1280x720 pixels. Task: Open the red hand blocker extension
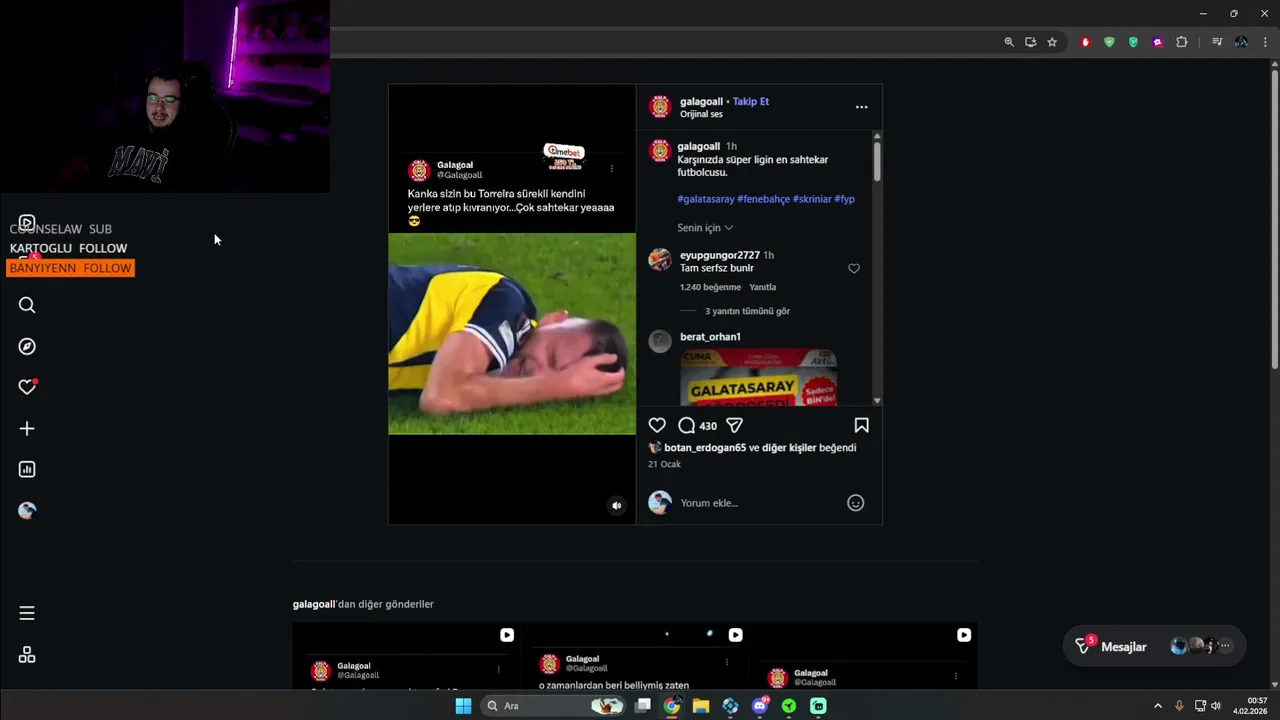click(1085, 42)
